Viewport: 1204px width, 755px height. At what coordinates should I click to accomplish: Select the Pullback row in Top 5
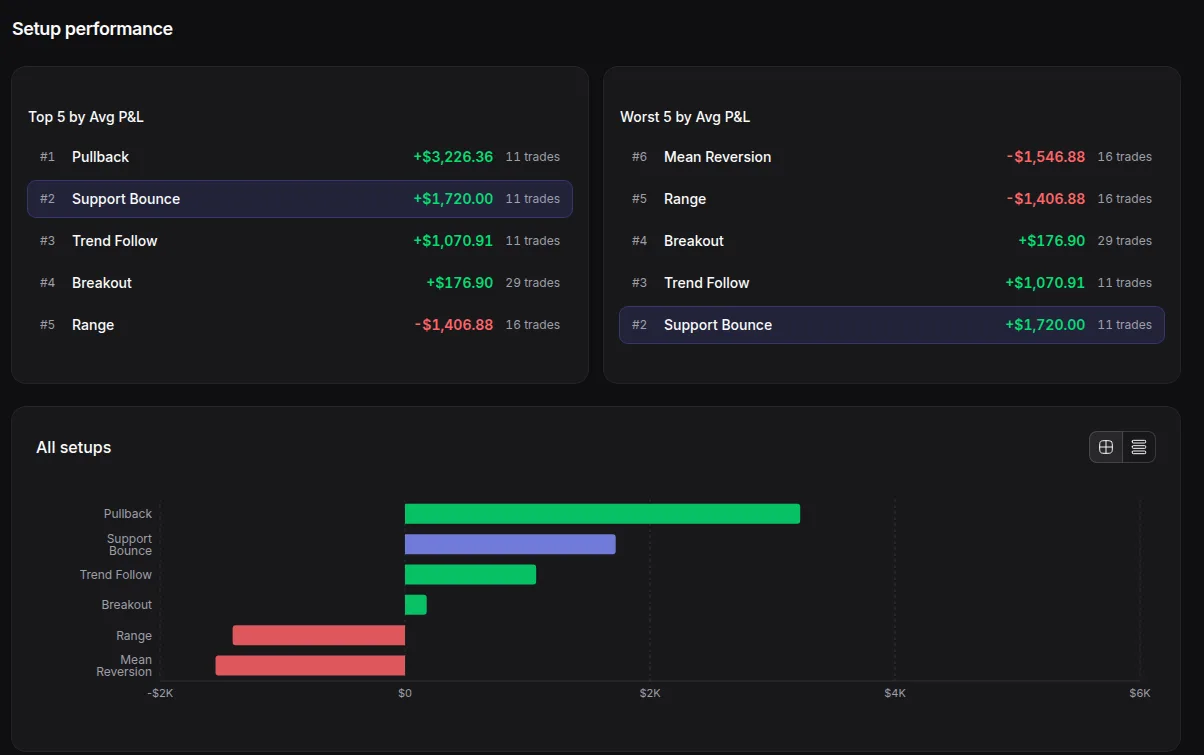tap(300, 157)
